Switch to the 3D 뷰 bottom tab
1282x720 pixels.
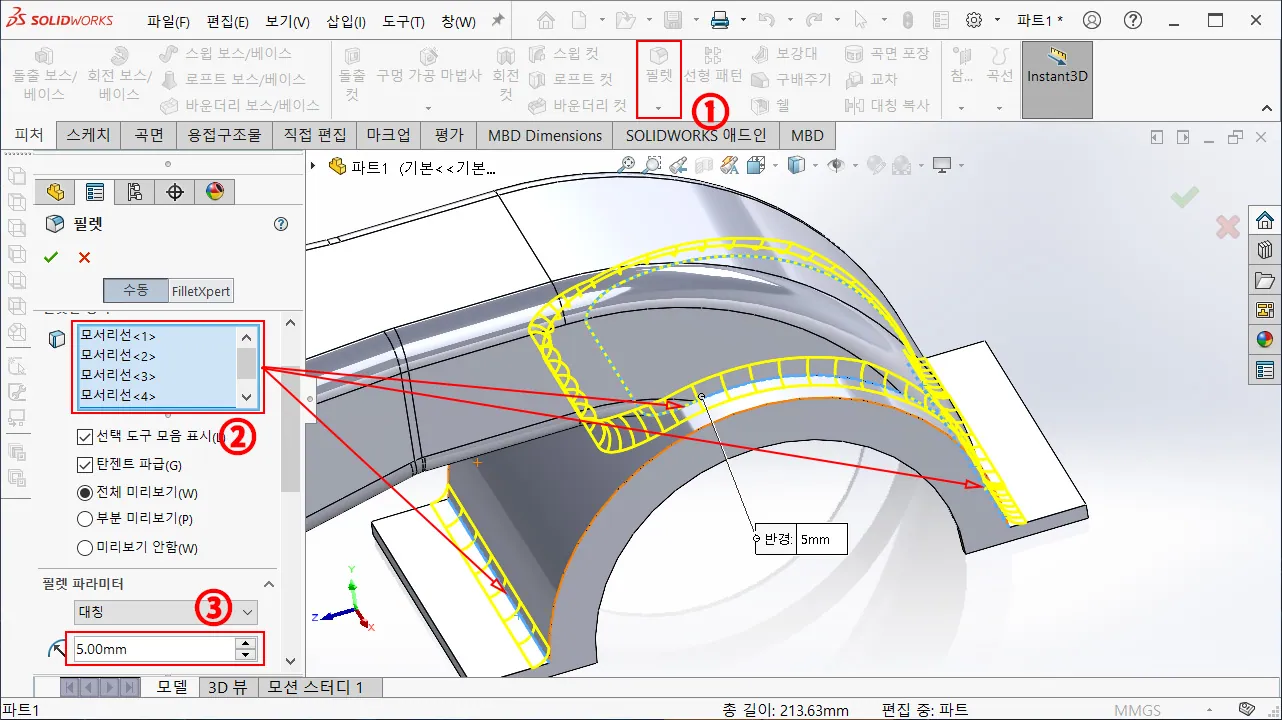click(x=228, y=687)
